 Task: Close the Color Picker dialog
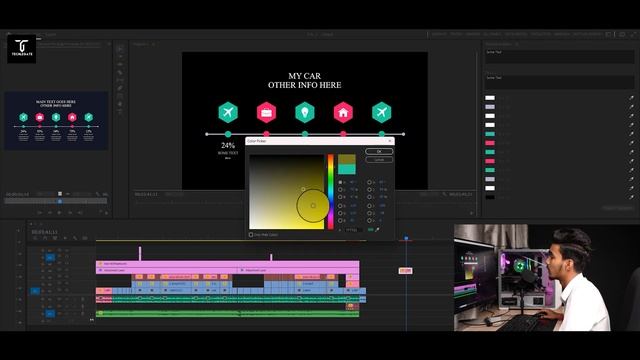click(x=390, y=141)
